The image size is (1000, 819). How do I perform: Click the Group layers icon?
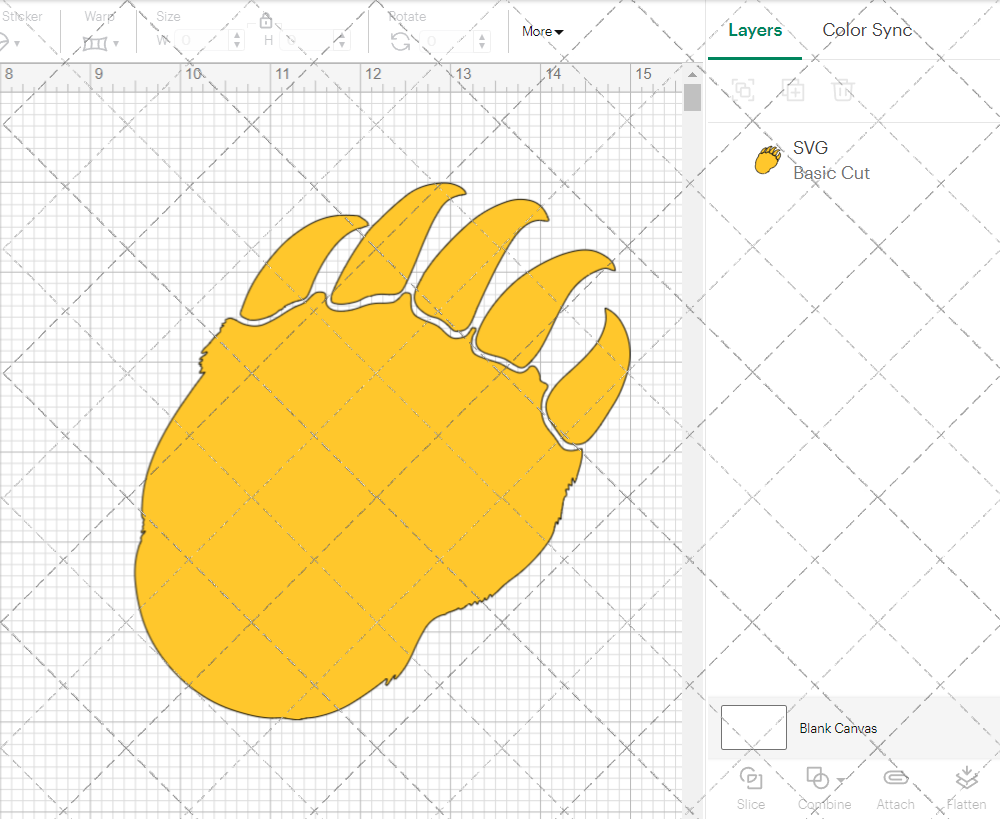tap(743, 90)
